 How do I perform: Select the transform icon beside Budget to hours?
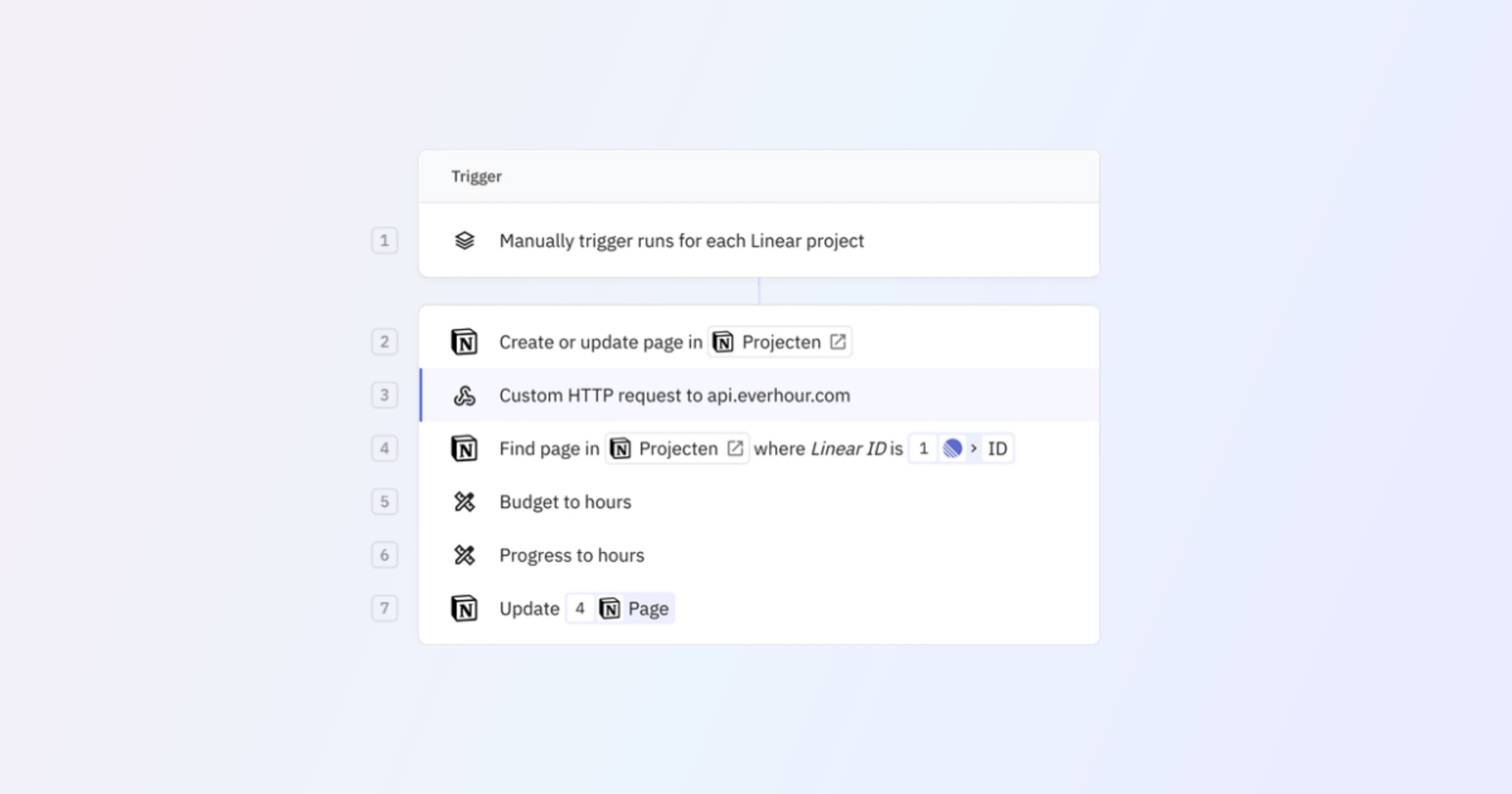pos(464,501)
